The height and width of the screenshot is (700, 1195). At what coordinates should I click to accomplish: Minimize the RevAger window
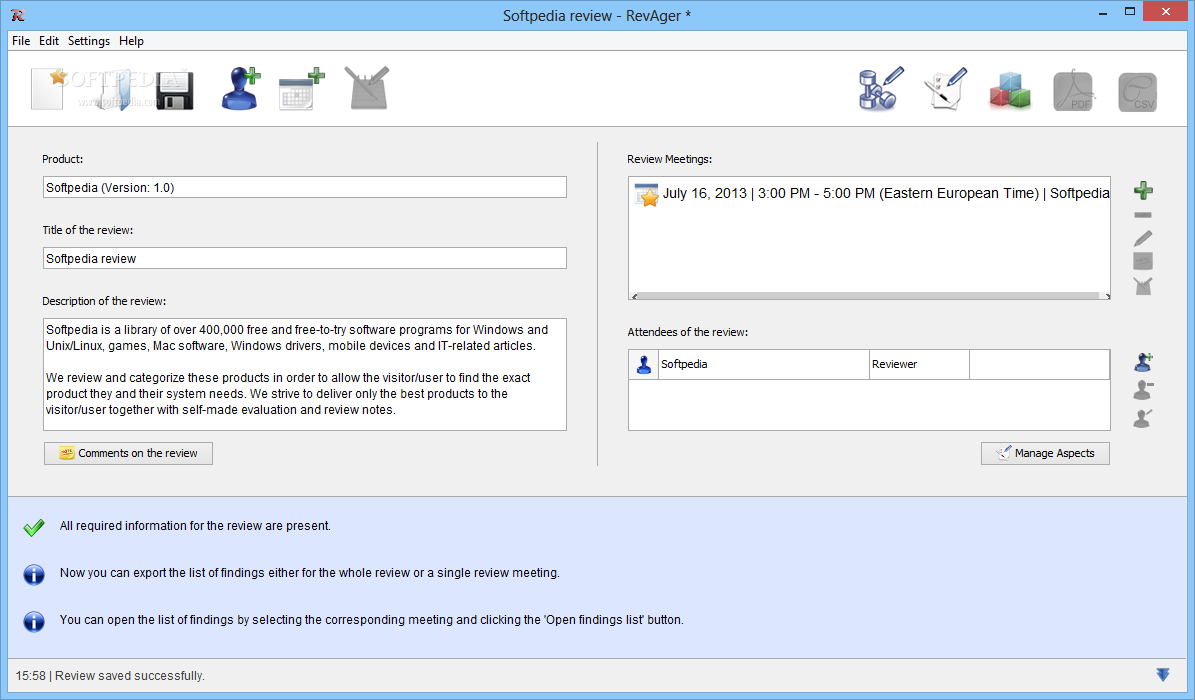1103,12
